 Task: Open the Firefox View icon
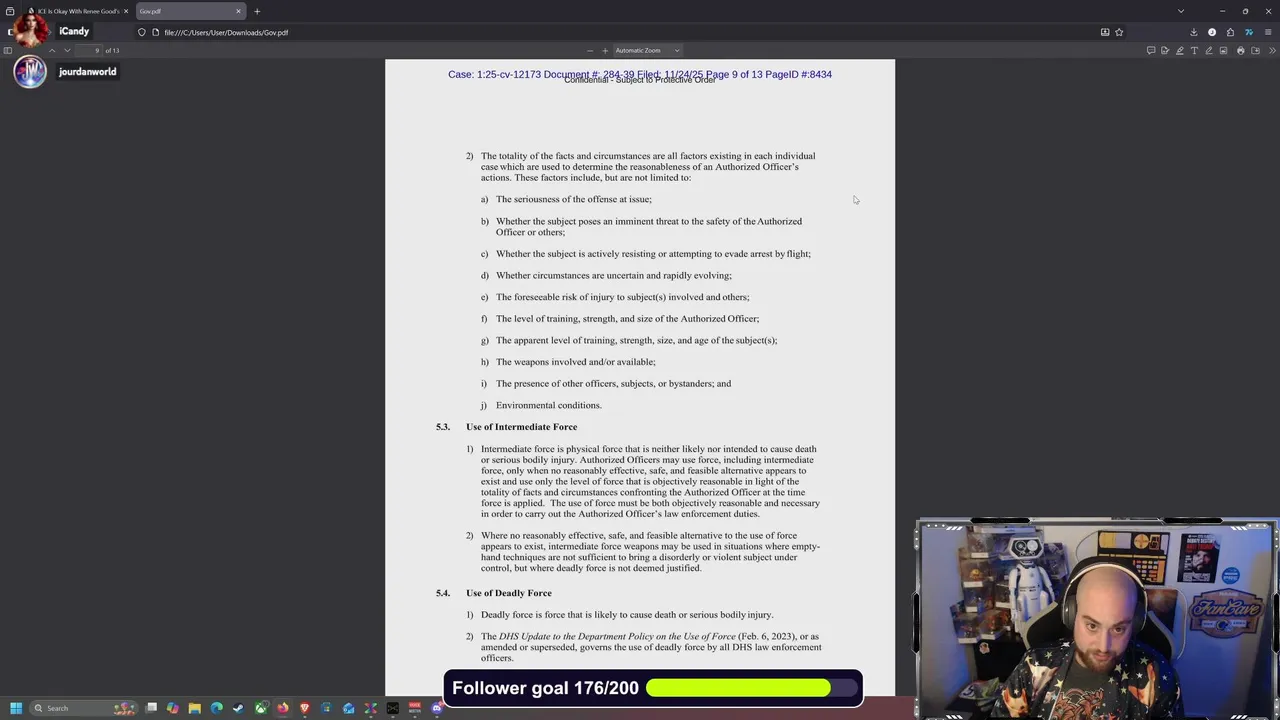click(x=10, y=11)
